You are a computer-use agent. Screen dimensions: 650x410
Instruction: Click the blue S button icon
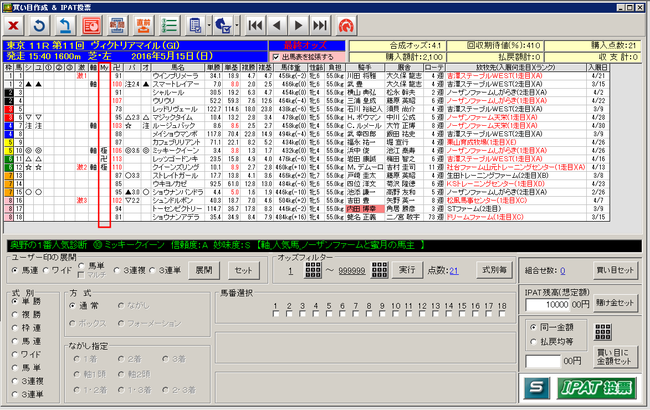(536, 388)
